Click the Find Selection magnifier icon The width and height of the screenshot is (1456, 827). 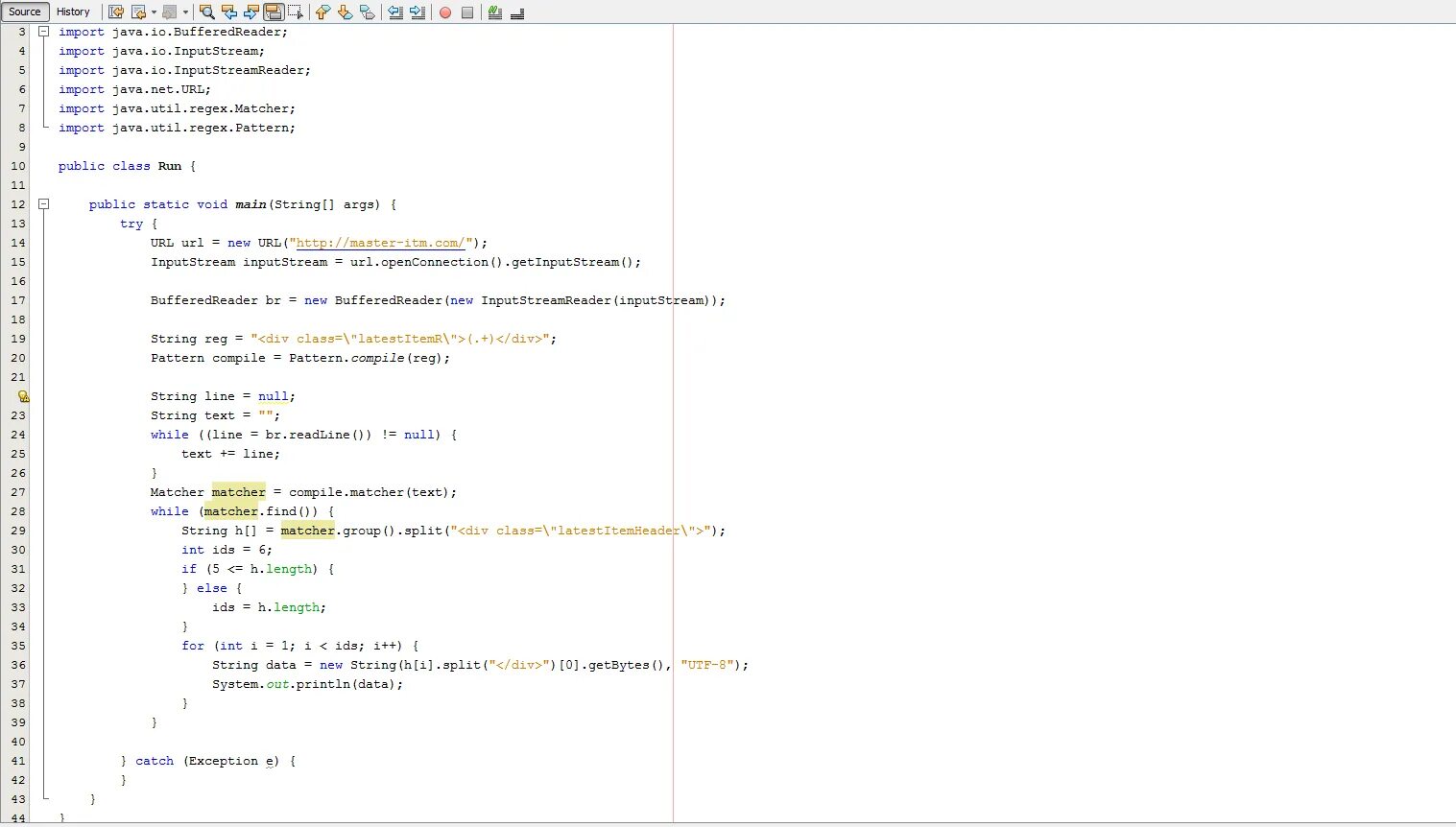[x=206, y=12]
